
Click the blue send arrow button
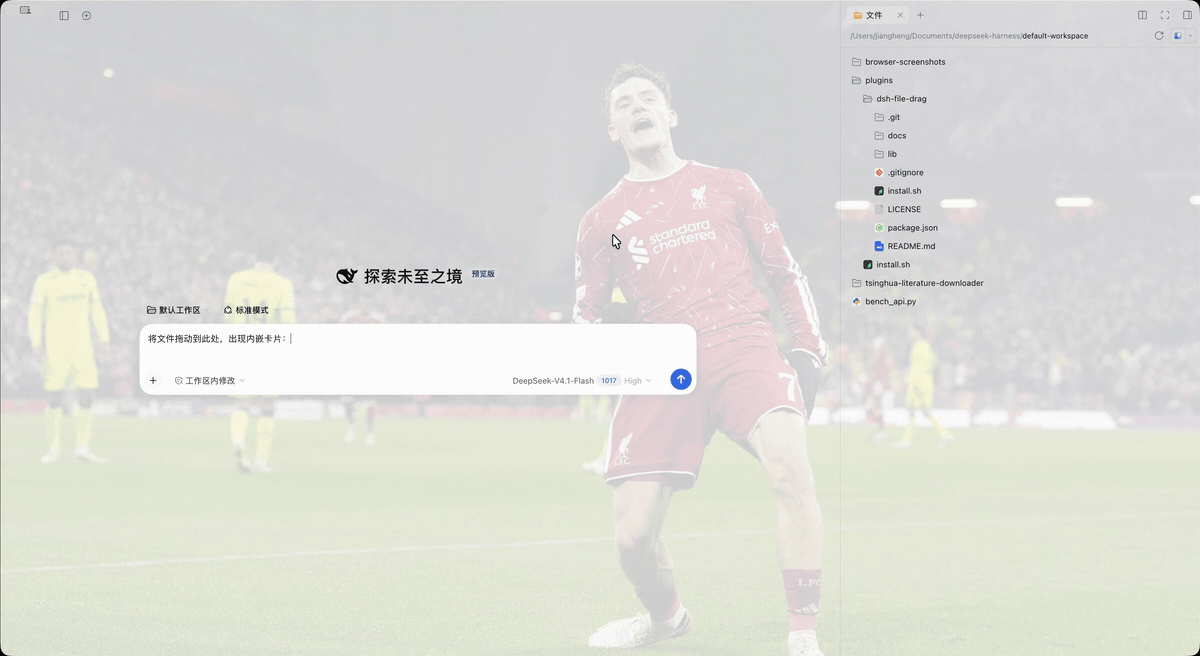681,380
